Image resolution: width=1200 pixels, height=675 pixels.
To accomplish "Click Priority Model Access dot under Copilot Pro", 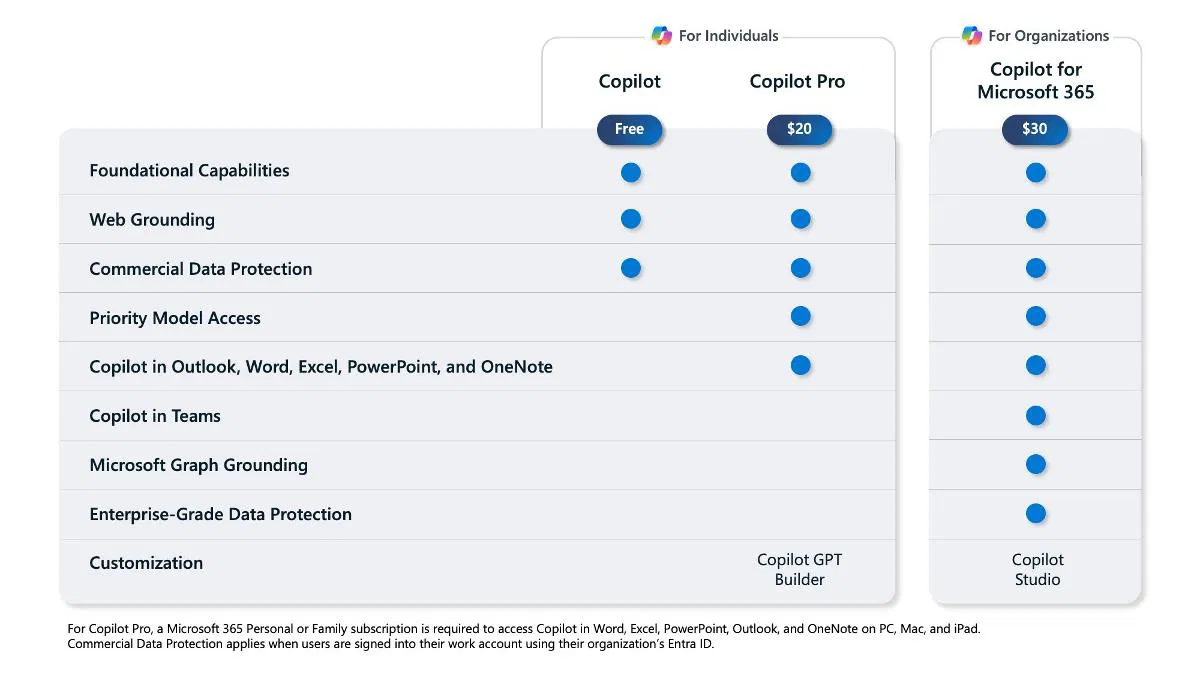I will pos(800,316).
